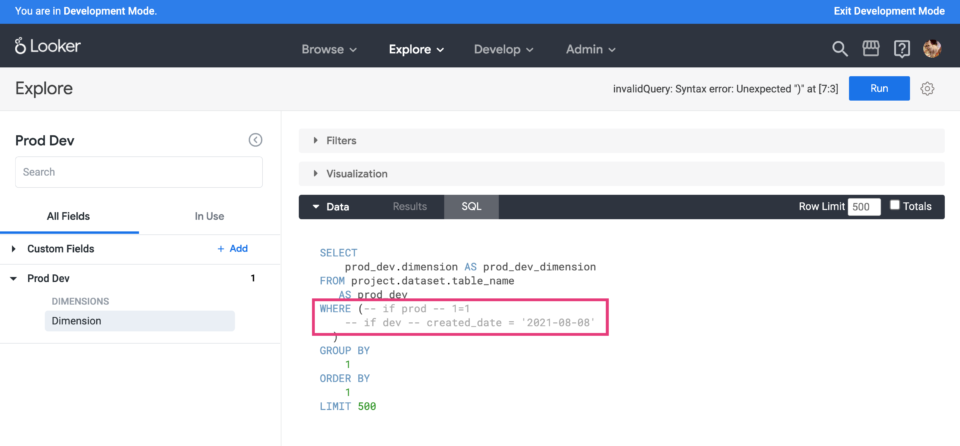Open the Marketplace shop icon
This screenshot has height=446, width=960.
pyautogui.click(x=871, y=49)
